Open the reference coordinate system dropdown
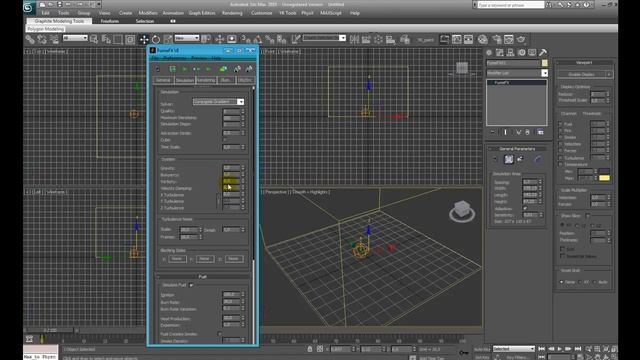Viewport: 640px width, 360px height. [187, 38]
